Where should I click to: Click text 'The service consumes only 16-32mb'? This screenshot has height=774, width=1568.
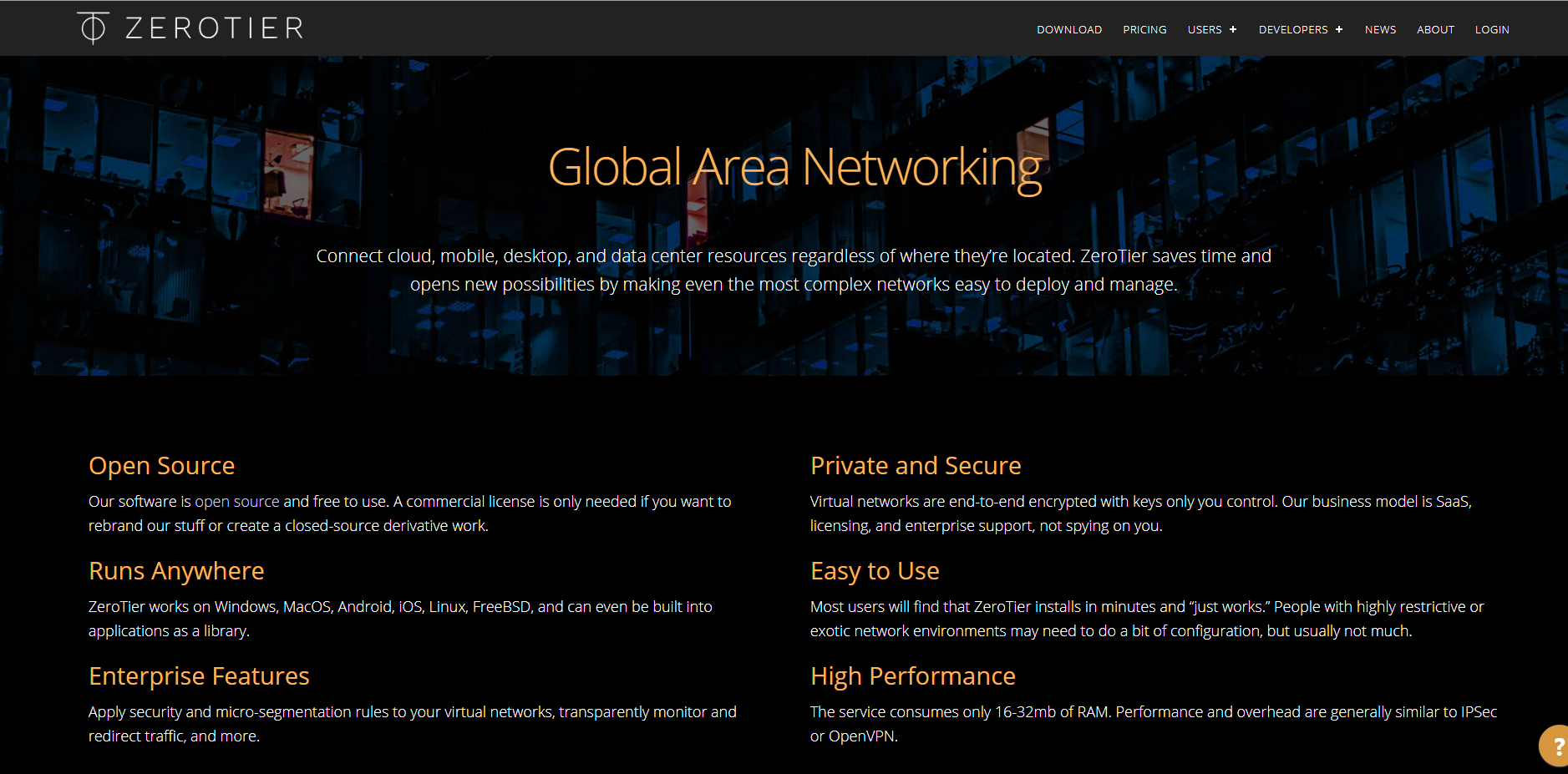click(1154, 724)
